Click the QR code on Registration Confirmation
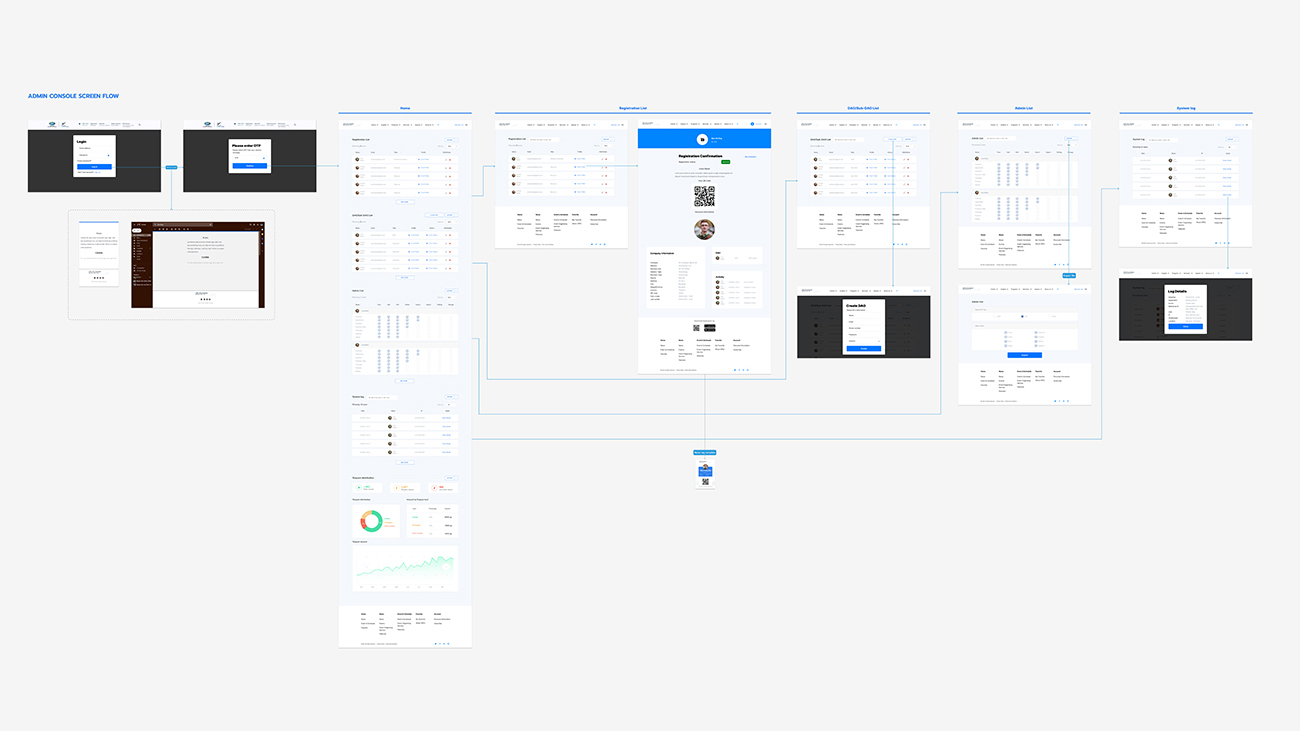Viewport: 1300px width, 731px height. (704, 196)
